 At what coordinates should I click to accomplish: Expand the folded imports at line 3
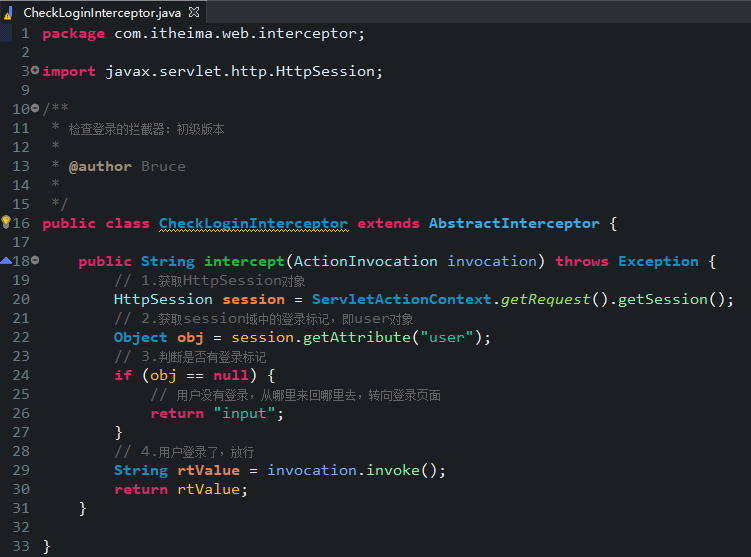[x=35, y=71]
